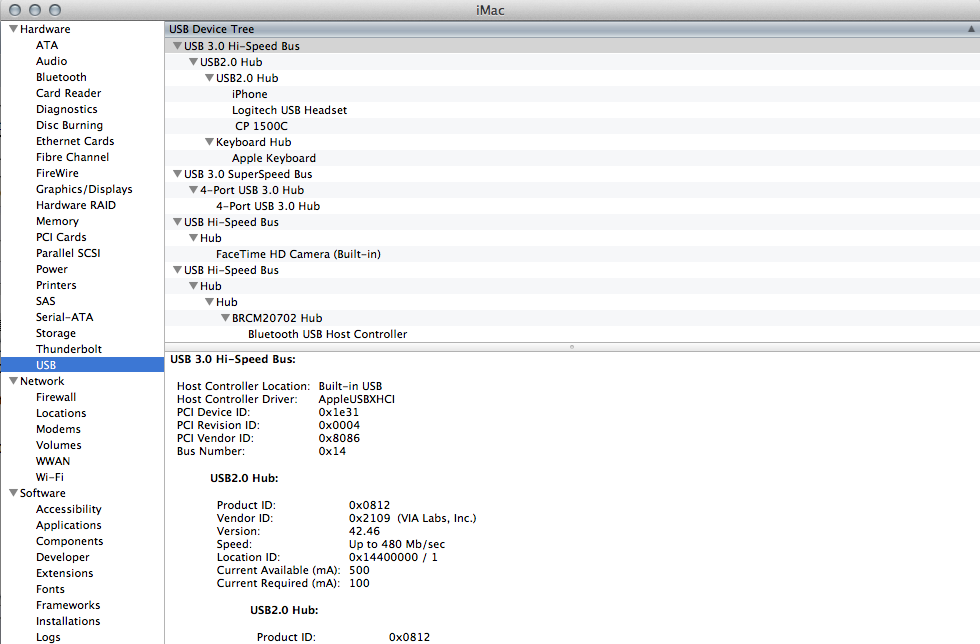
Task: Open Wi-Fi information
Action: pyautogui.click(x=49, y=477)
